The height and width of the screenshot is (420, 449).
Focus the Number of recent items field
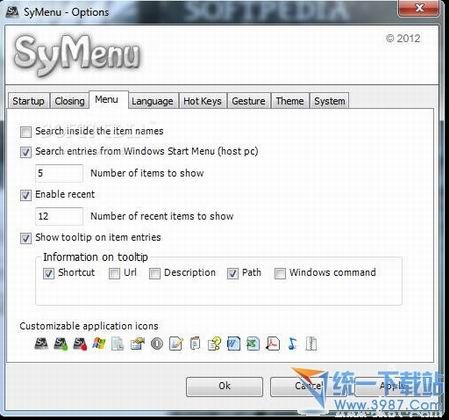[59, 216]
